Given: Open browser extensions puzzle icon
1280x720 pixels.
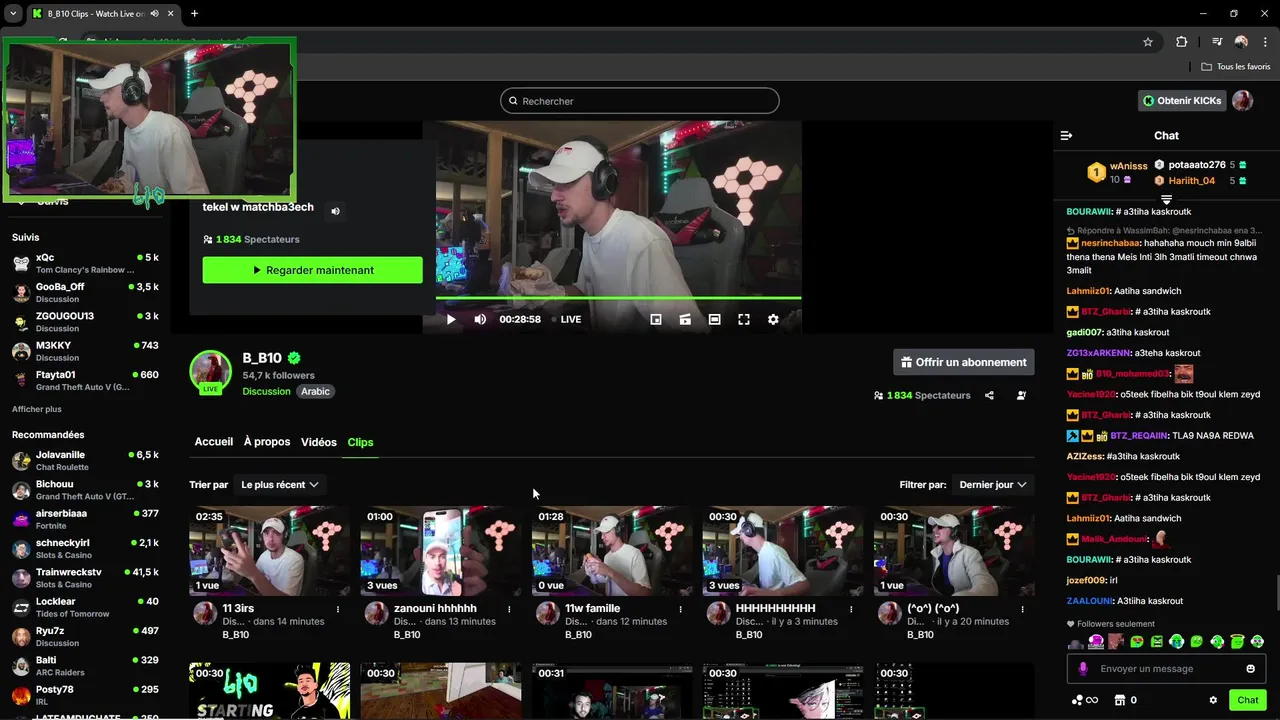Looking at the screenshot, I should click(x=1182, y=42).
